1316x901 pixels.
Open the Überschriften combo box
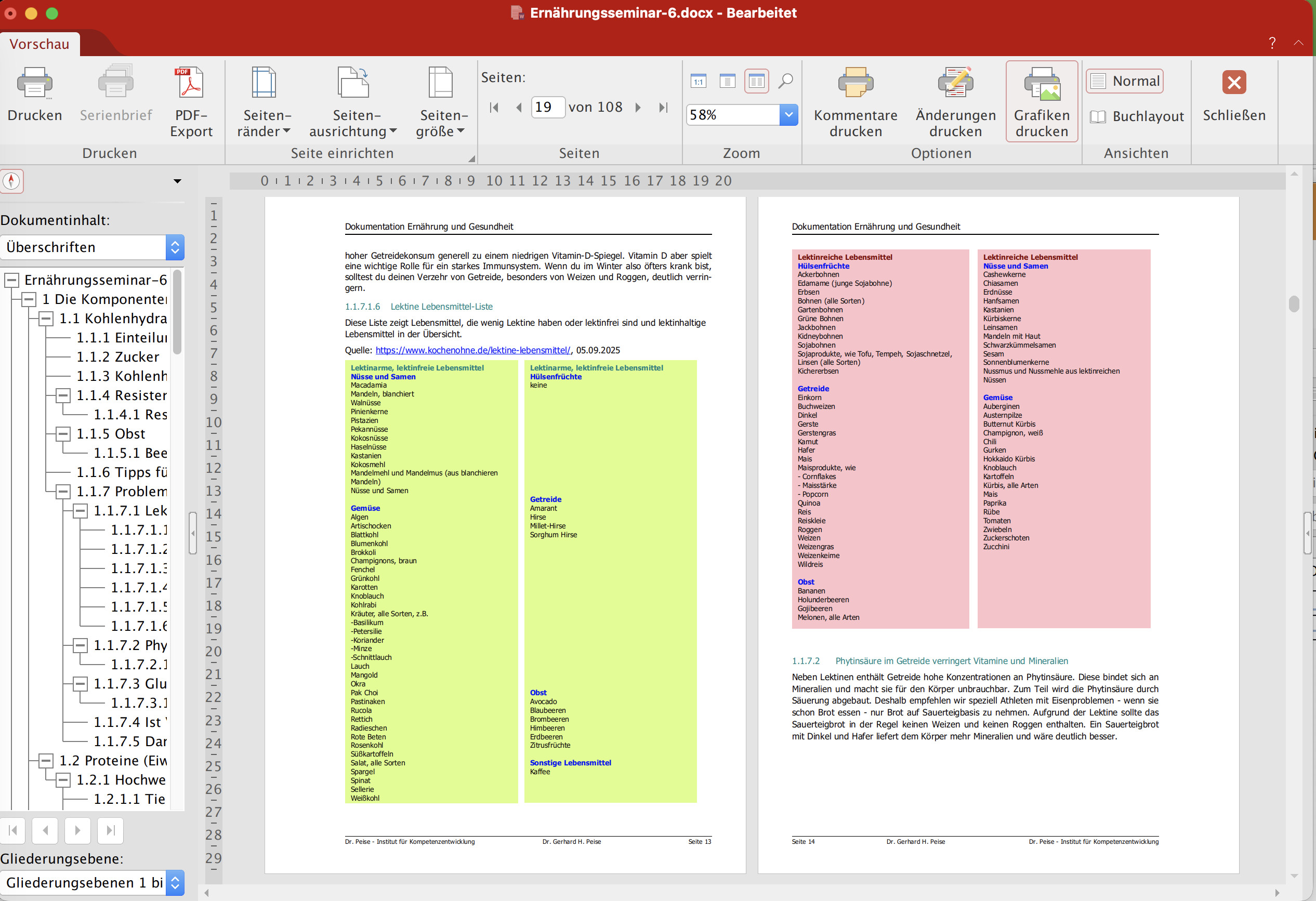click(93, 247)
